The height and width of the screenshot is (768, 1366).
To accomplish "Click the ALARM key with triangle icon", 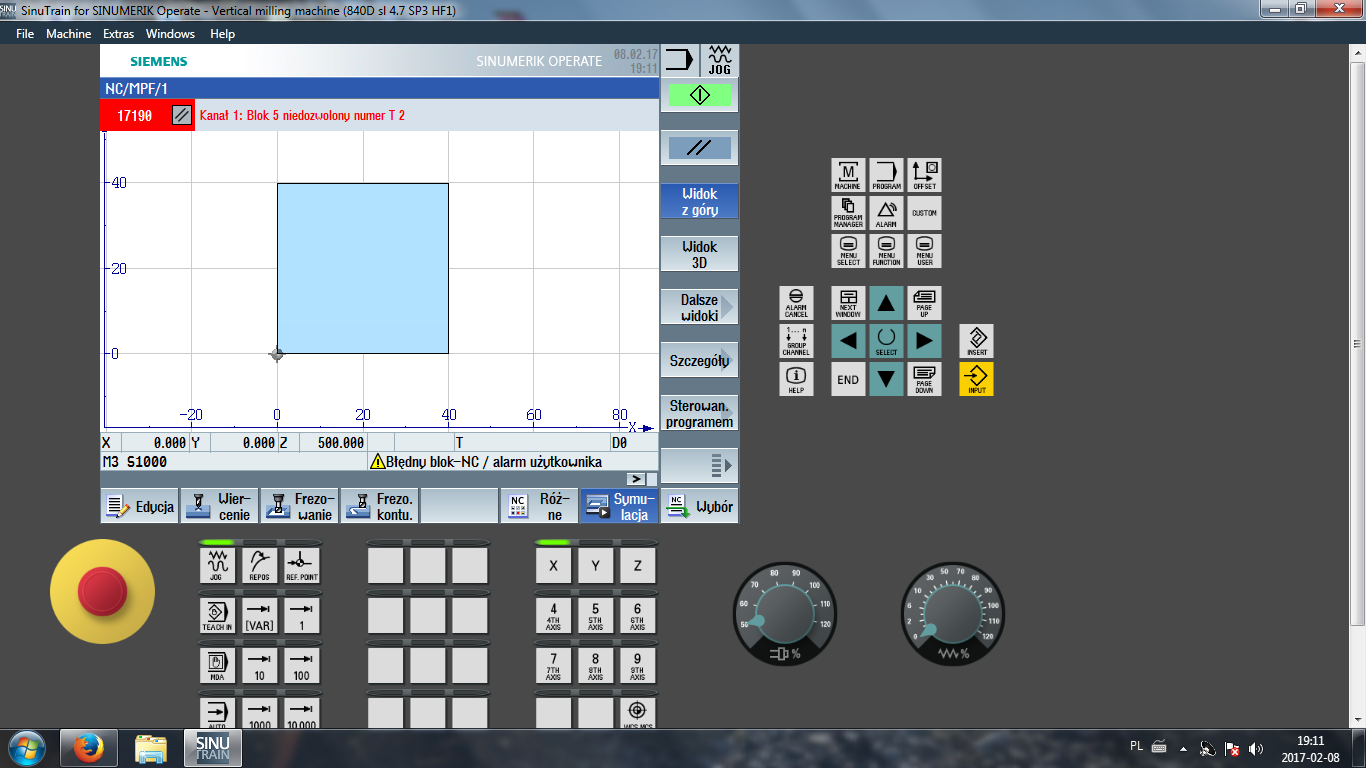I will [886, 213].
